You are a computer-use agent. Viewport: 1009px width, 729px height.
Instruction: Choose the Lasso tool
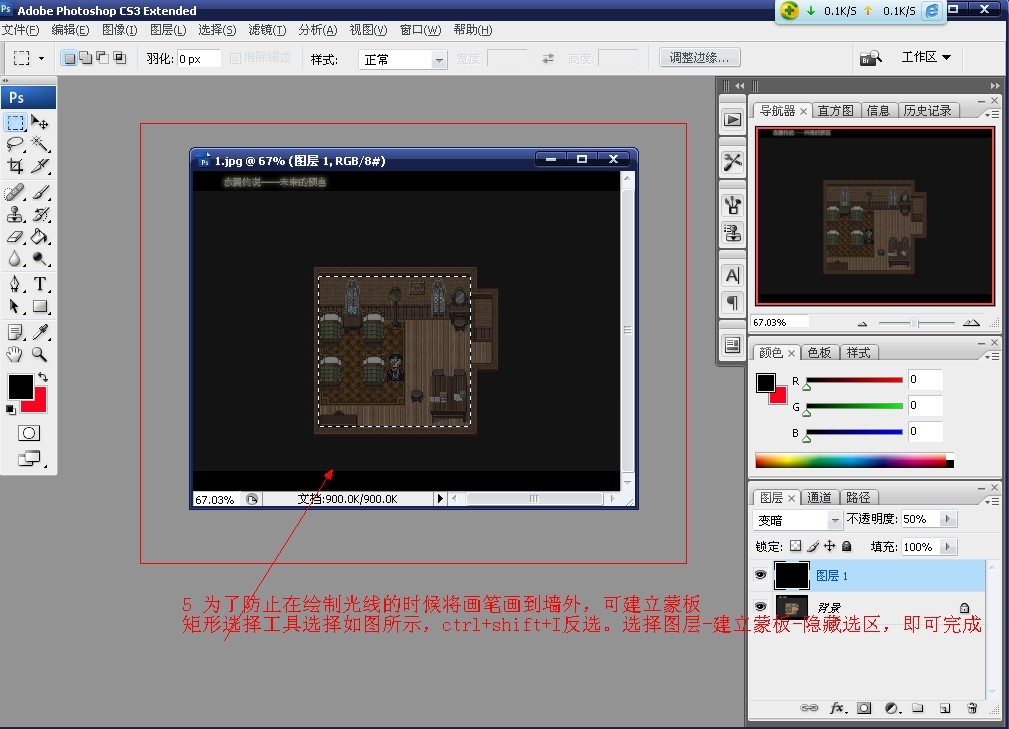point(15,144)
